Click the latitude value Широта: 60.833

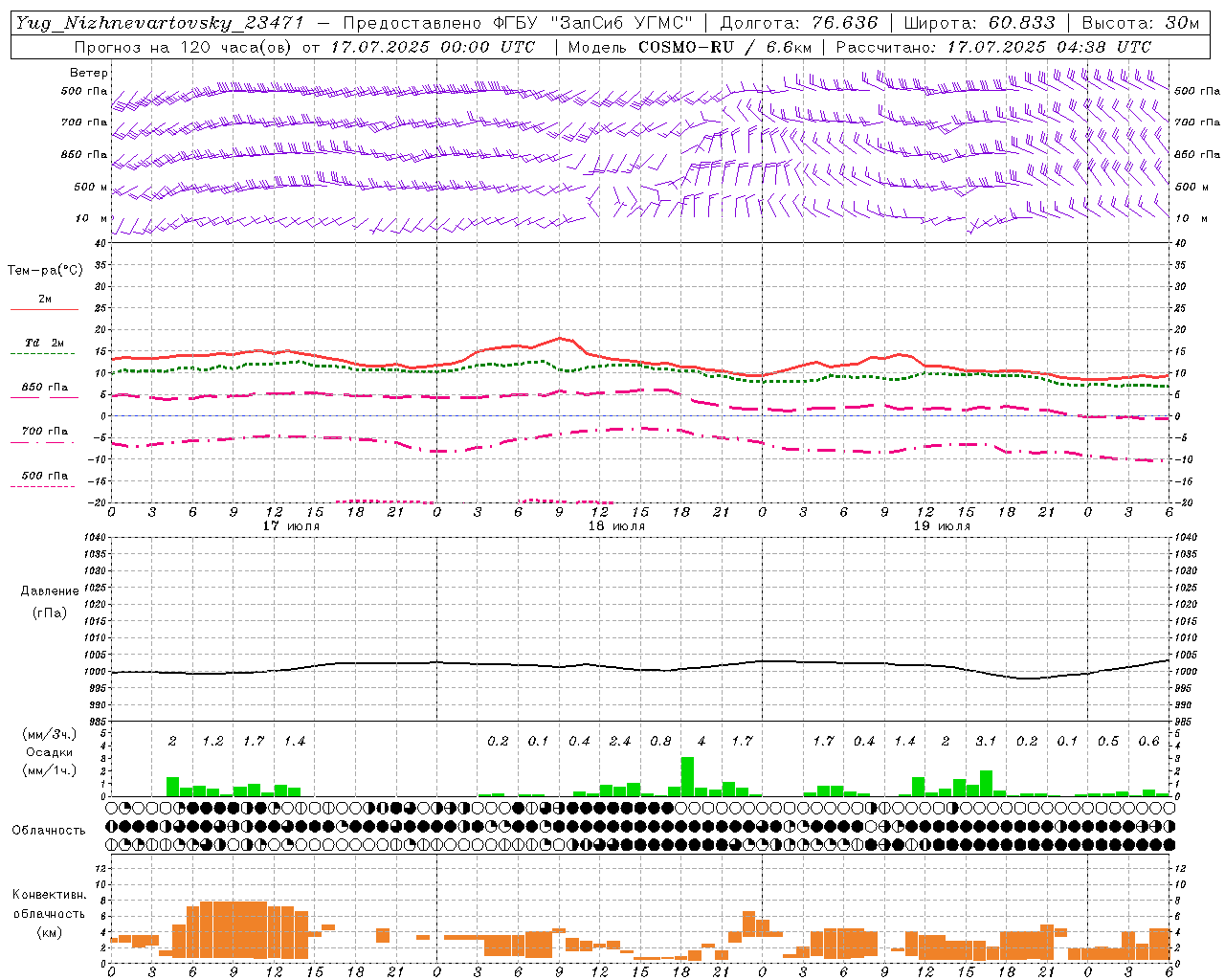(979, 23)
